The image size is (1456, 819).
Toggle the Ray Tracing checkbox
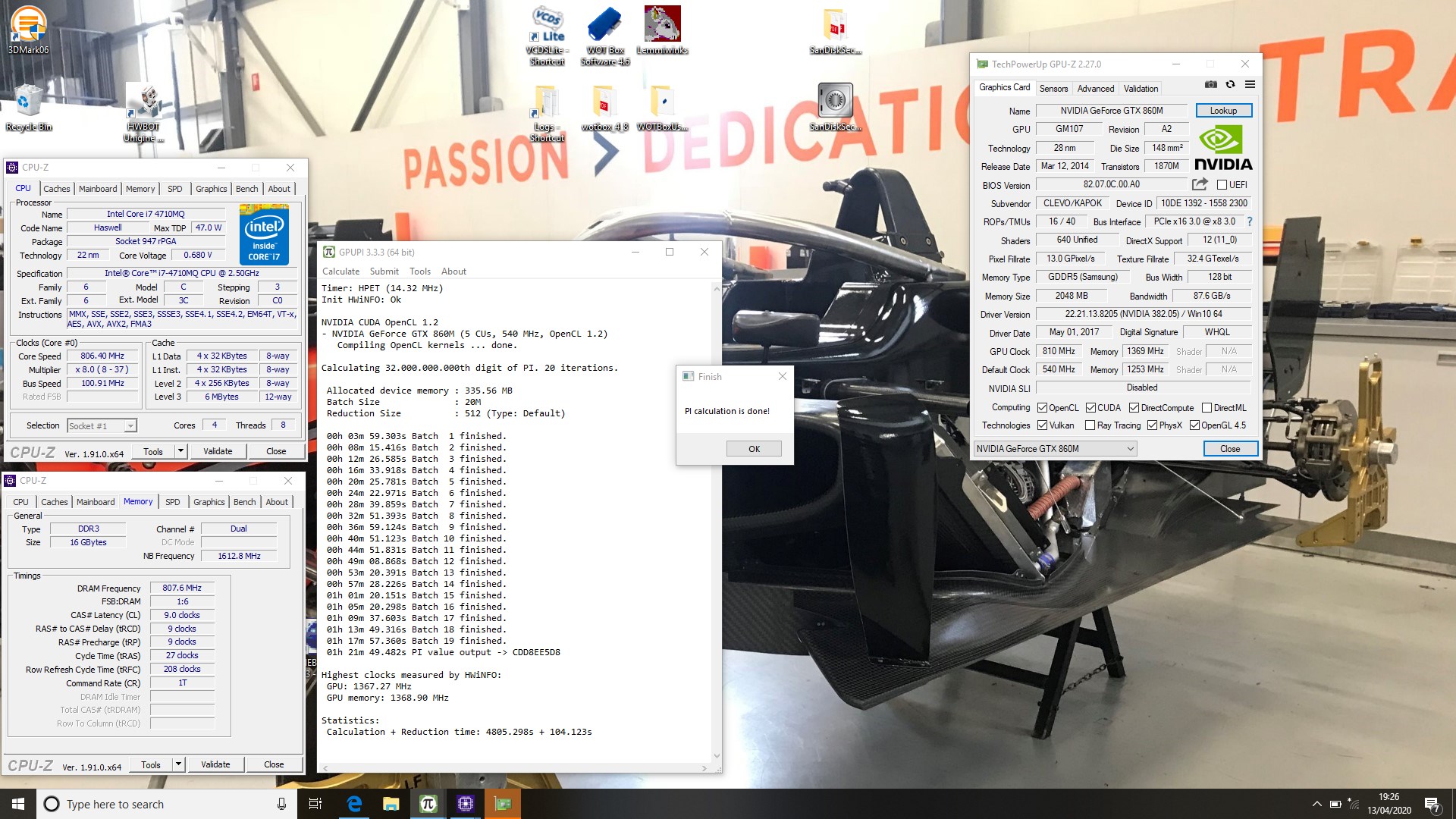coord(1090,425)
